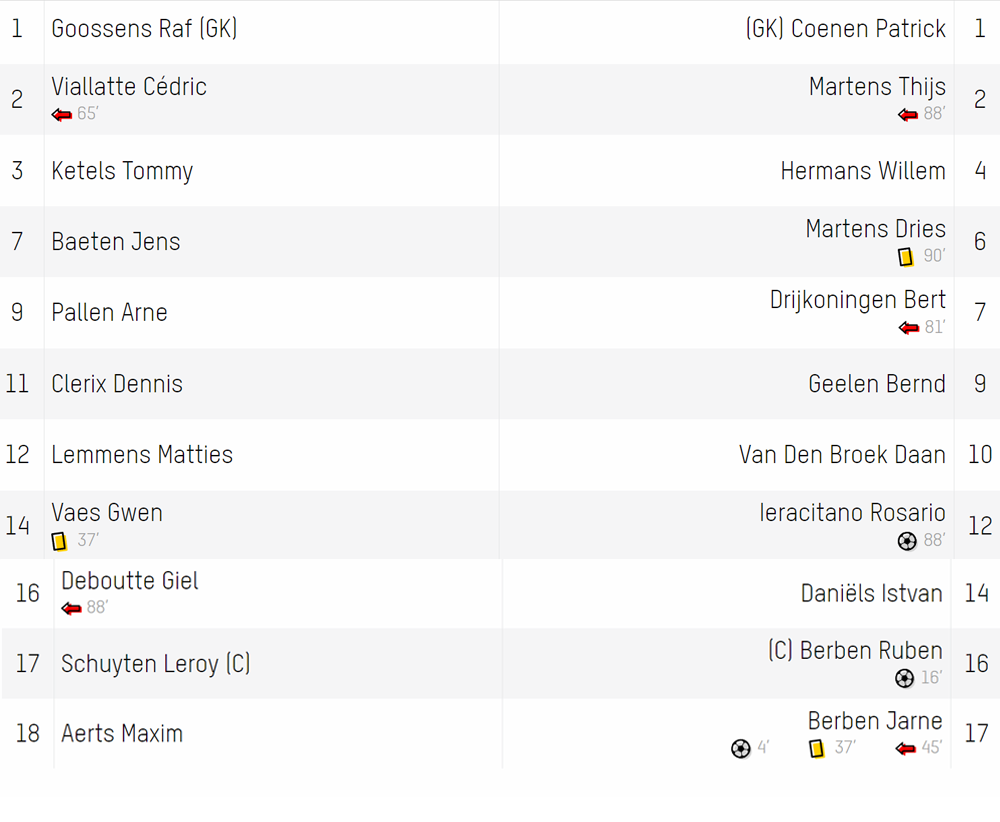Select Van Den Broek Daan
Image resolution: width=1000 pixels, height=822 pixels.
(x=842, y=455)
